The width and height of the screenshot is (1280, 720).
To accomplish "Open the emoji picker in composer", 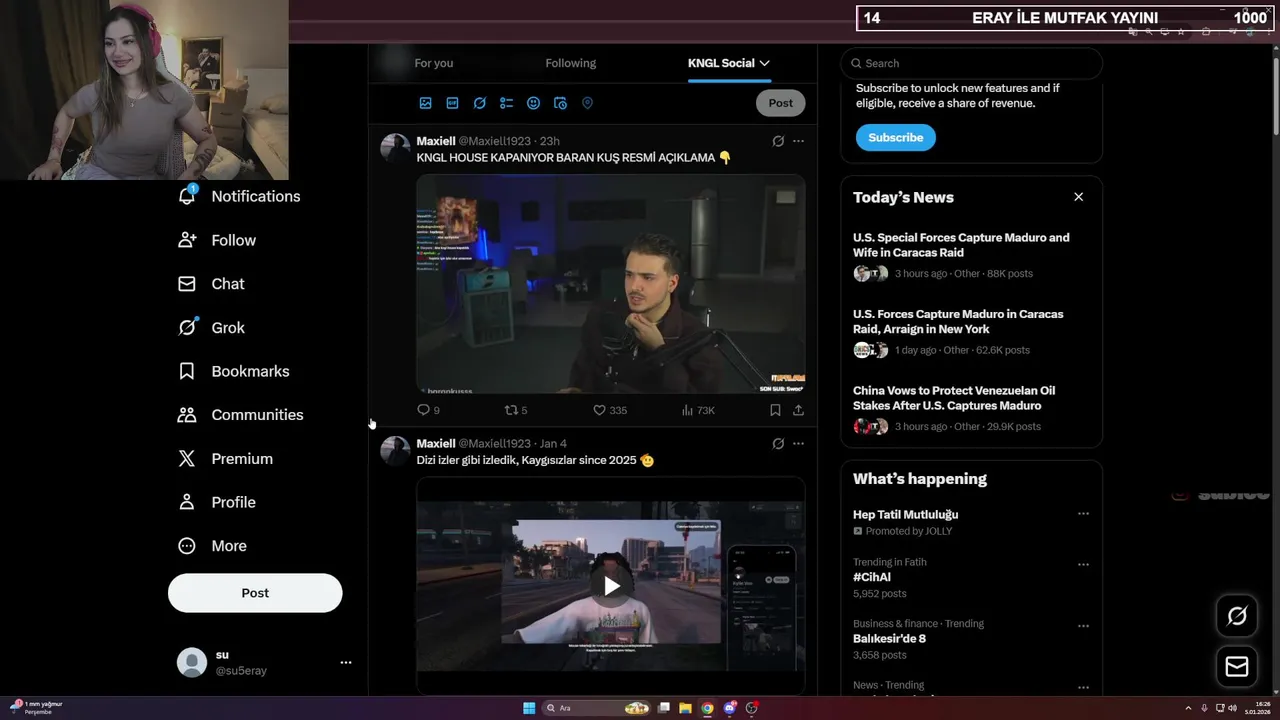I will coord(533,103).
